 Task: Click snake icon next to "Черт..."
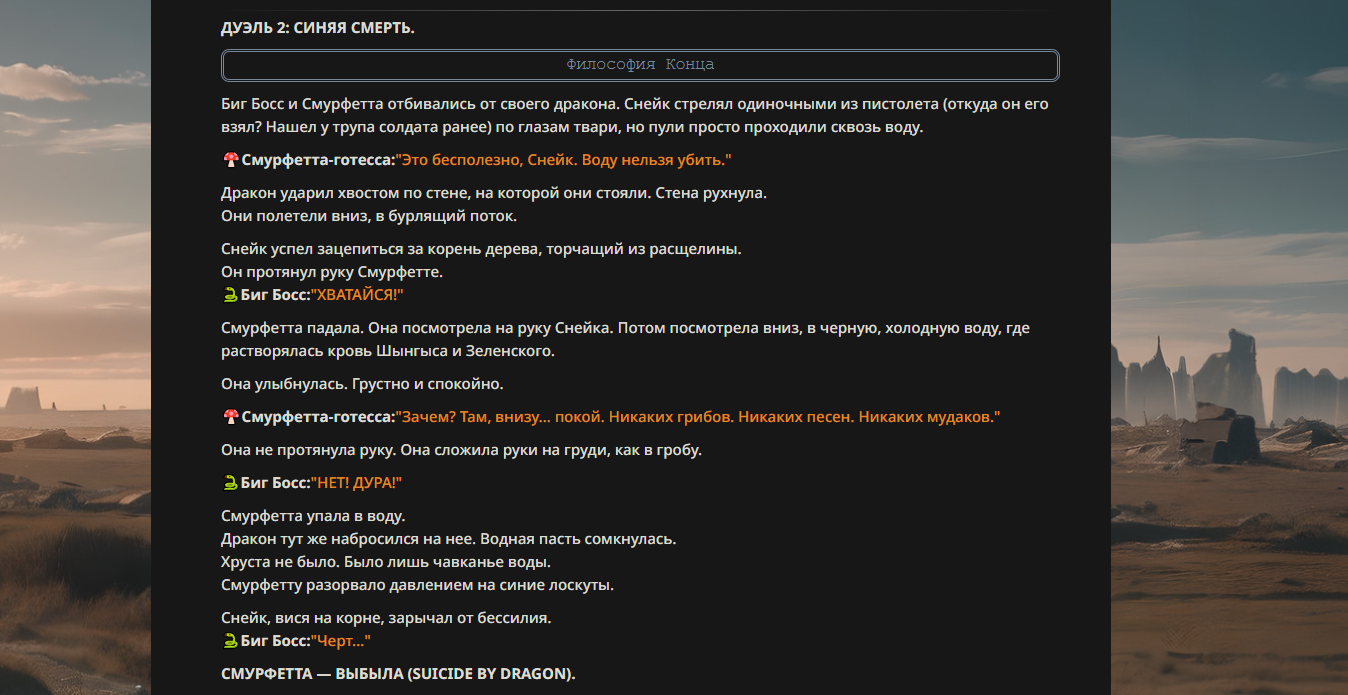230,641
